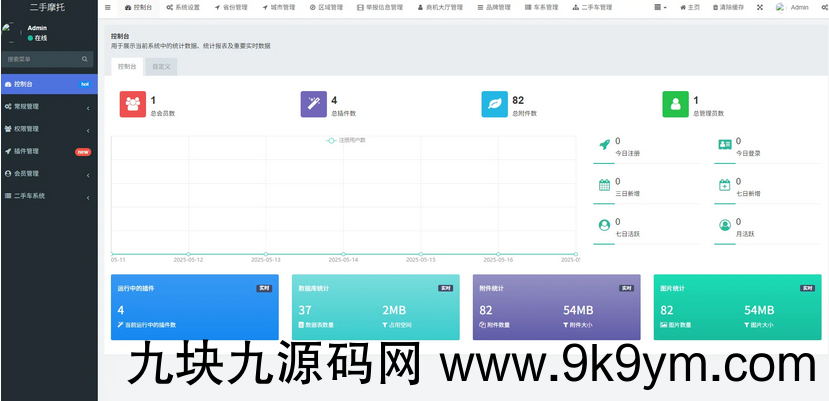The width and height of the screenshot is (829, 401).
Task: Click the calendar icon for 三日新增
Action: 604,185
